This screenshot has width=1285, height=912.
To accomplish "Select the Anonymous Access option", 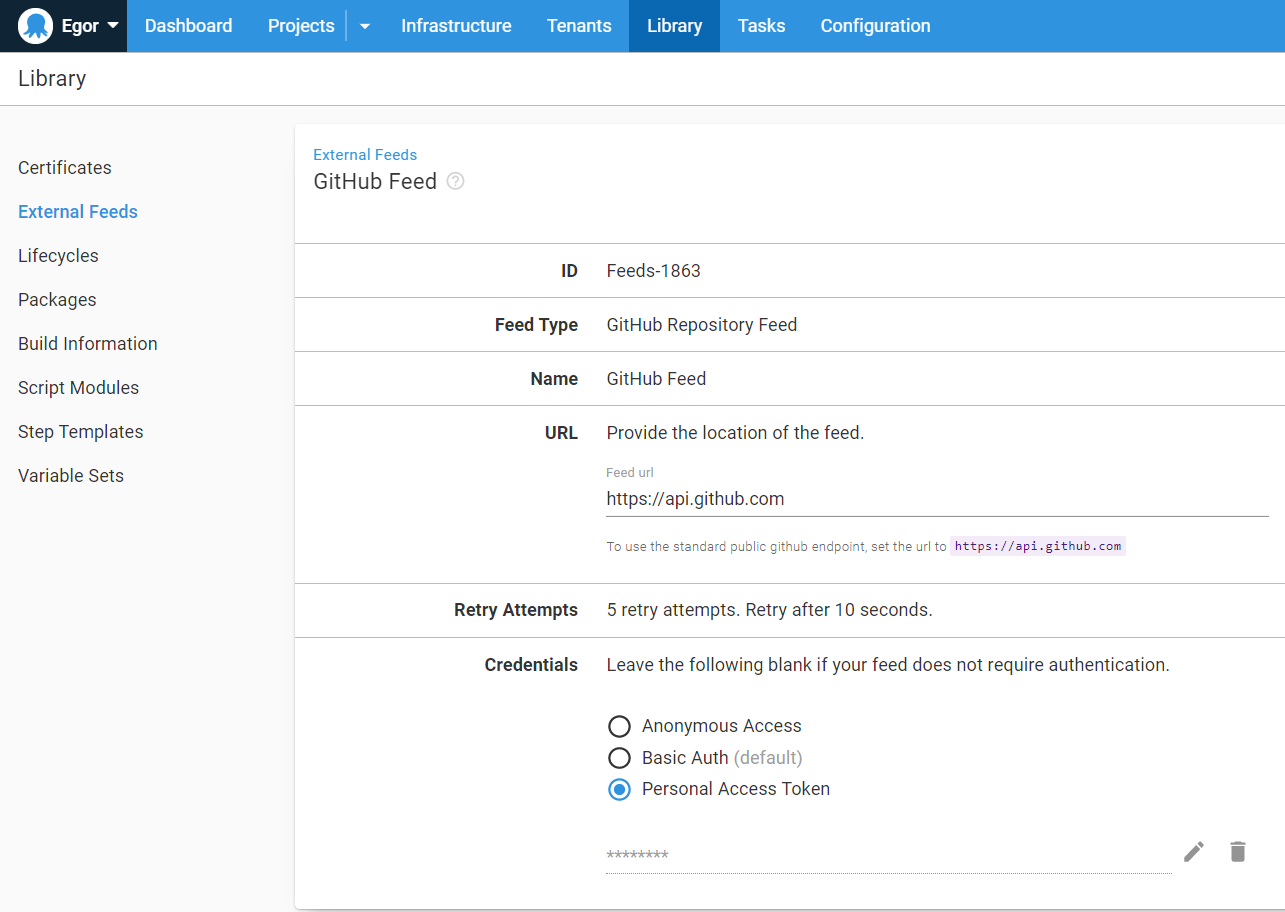I will [619, 726].
